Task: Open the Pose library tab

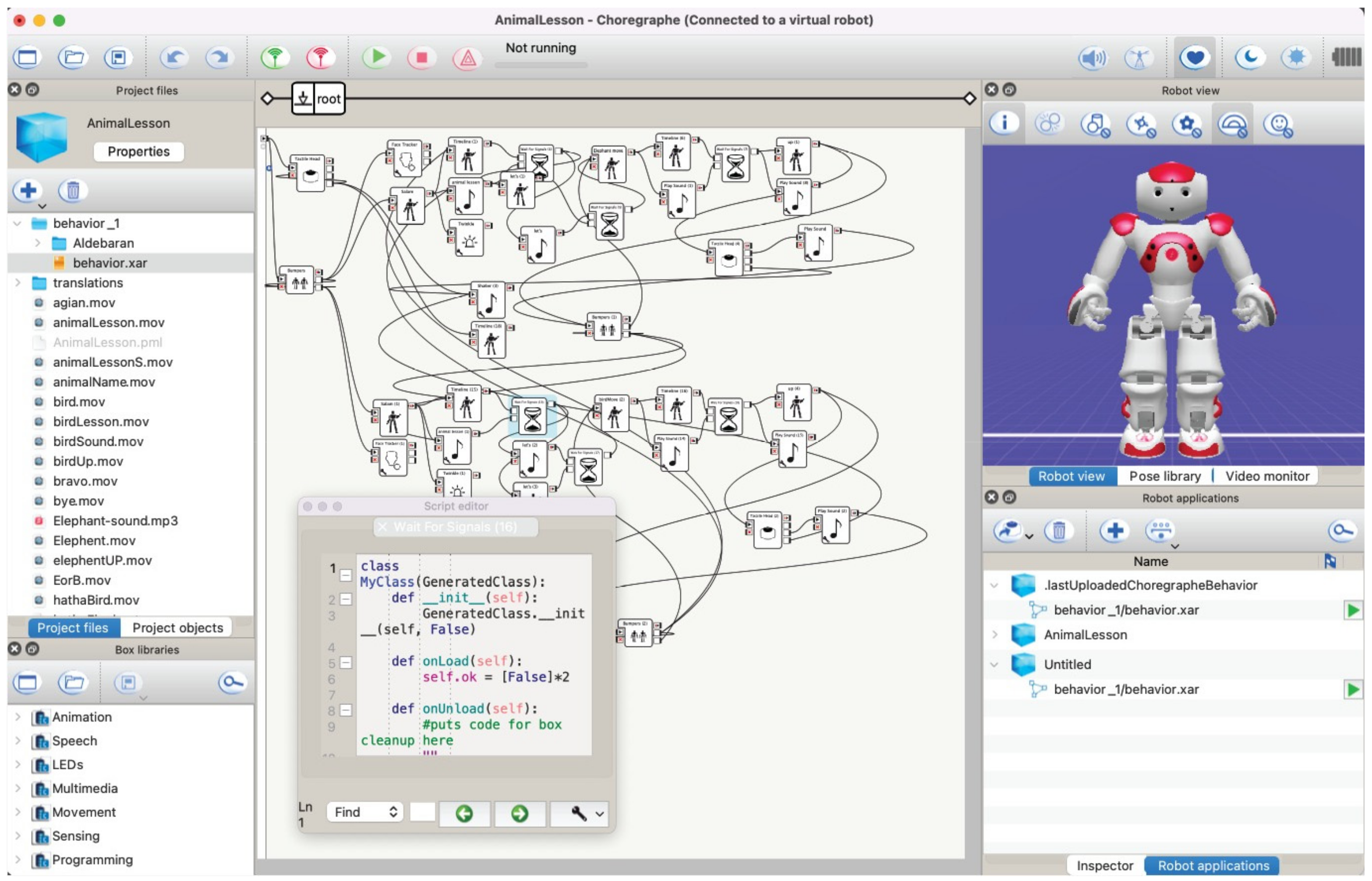Action: point(1164,476)
